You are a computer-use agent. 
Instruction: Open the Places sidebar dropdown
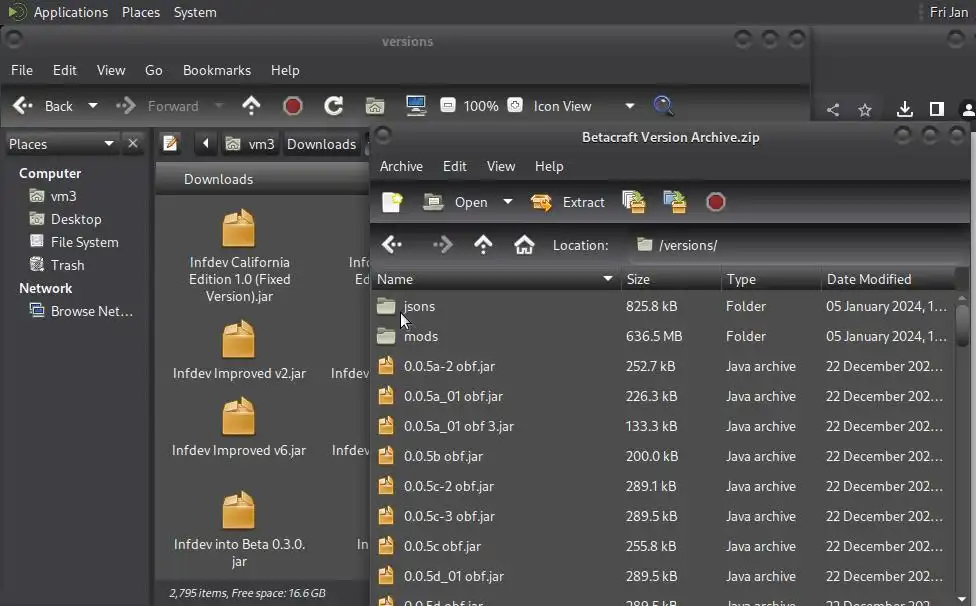[x=61, y=144]
